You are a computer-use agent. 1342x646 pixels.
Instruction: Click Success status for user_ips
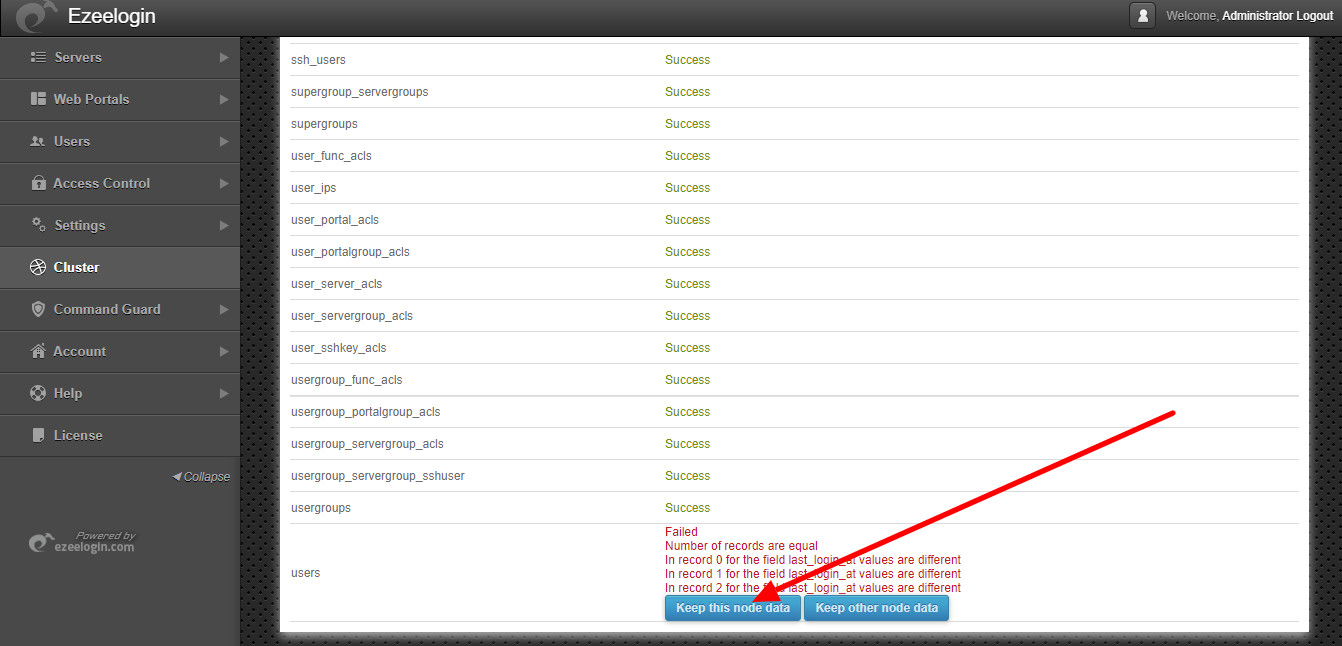coord(688,188)
